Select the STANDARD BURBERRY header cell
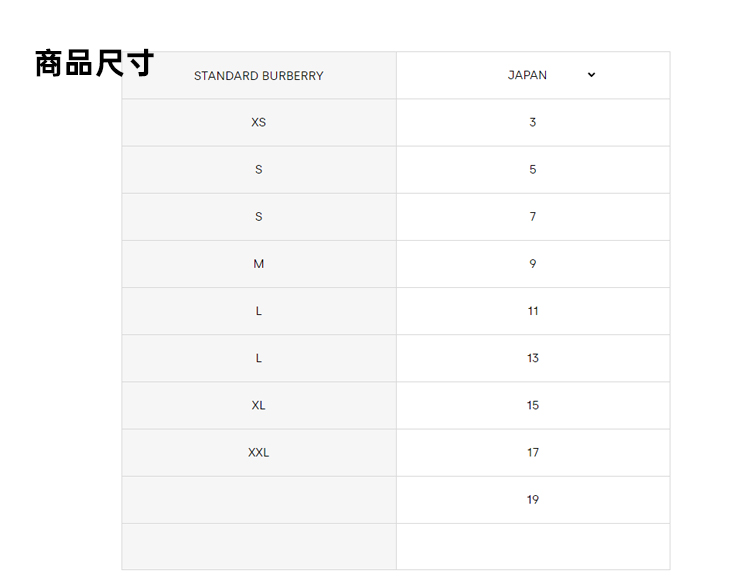Viewport: 750px width, 580px height. 259,76
